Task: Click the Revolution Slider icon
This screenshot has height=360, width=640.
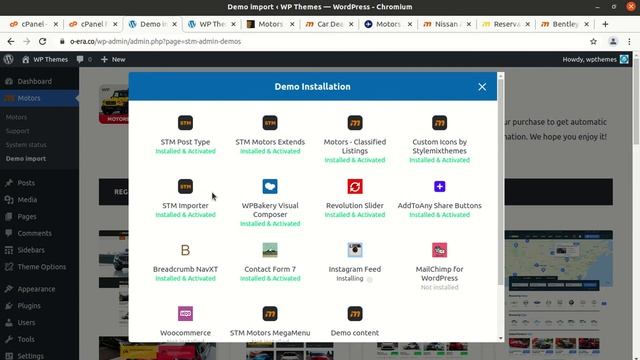Action: pos(355,187)
